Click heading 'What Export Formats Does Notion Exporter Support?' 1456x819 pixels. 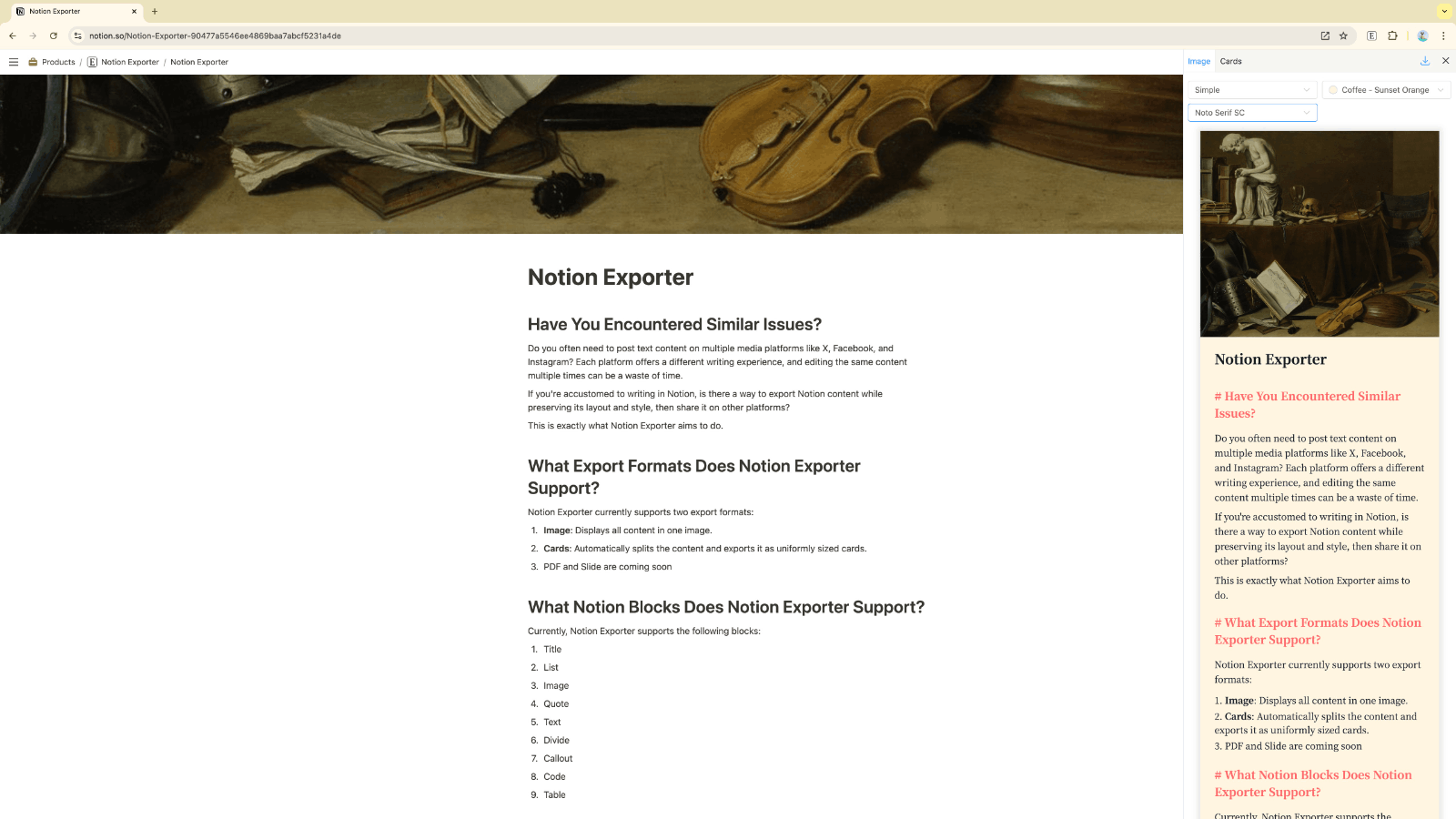pos(694,477)
